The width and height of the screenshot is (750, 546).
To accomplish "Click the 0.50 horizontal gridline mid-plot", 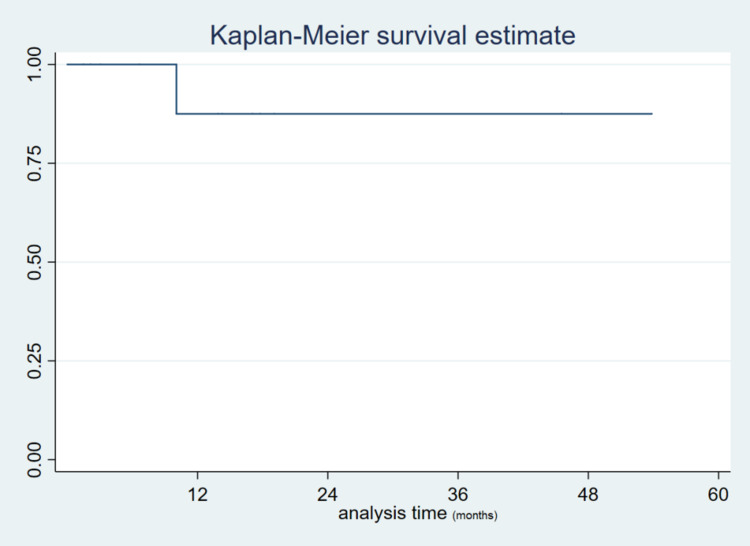I will tap(392, 262).
